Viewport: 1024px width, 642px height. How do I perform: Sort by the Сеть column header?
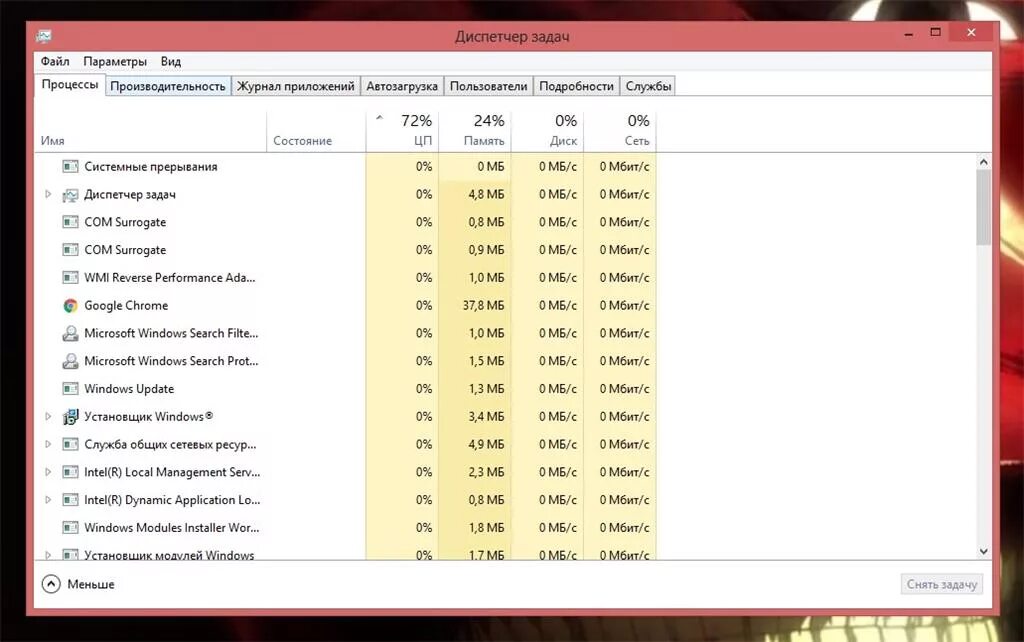(x=620, y=131)
